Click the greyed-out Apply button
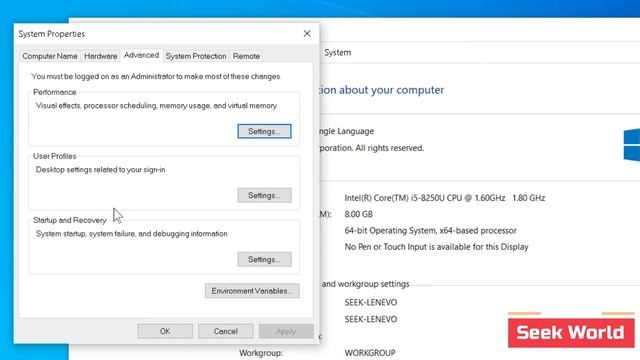Image resolution: width=640 pixels, height=360 pixels. tap(286, 331)
